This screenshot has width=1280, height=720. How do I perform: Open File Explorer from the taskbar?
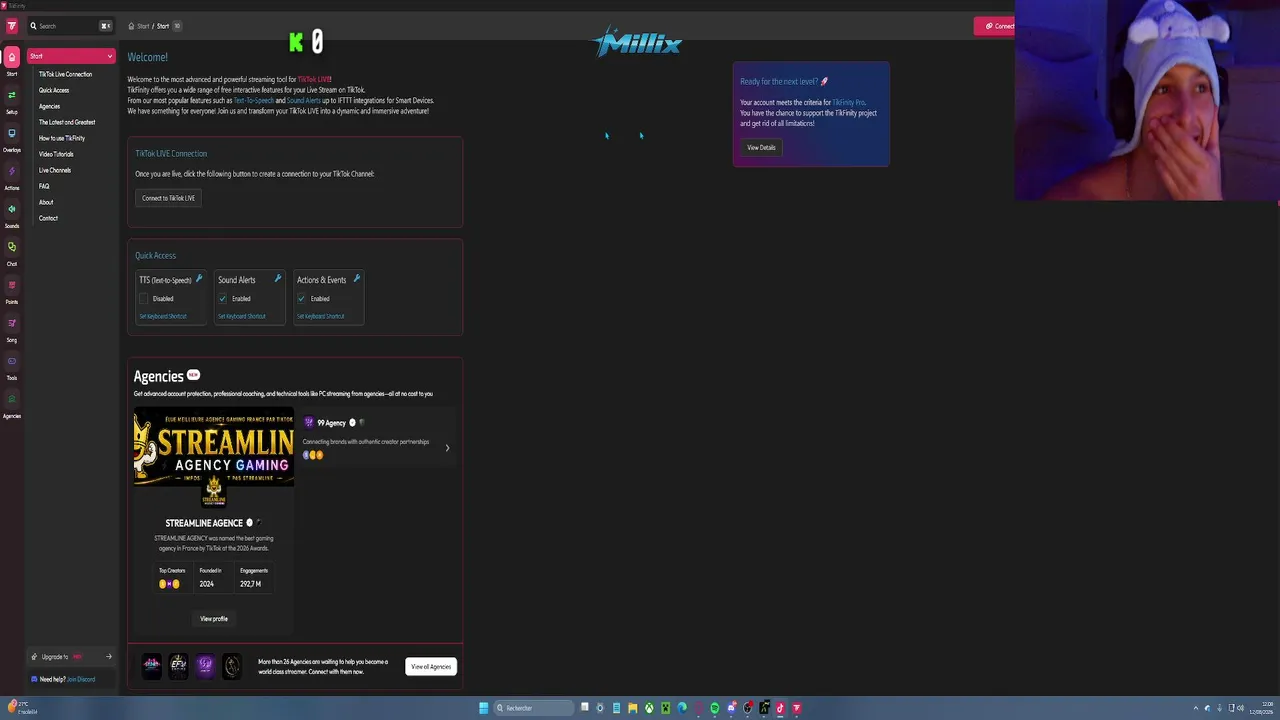(632, 708)
